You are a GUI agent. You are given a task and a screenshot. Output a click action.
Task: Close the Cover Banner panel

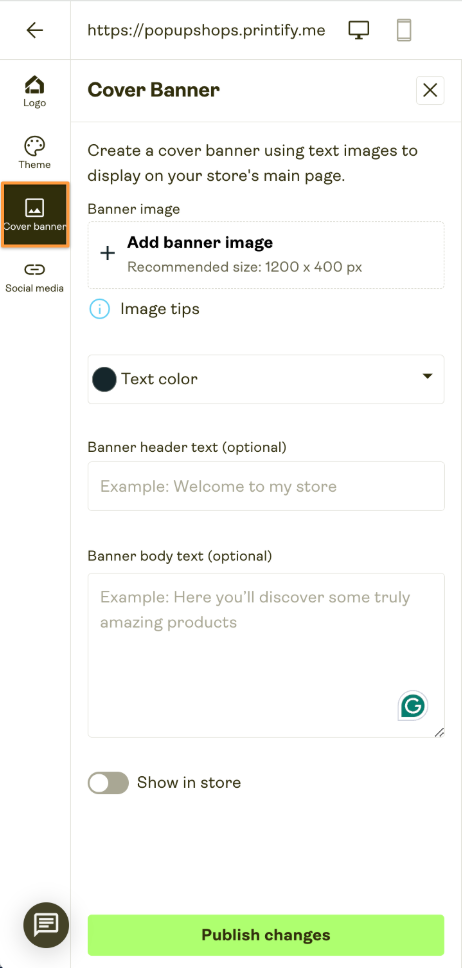[430, 90]
